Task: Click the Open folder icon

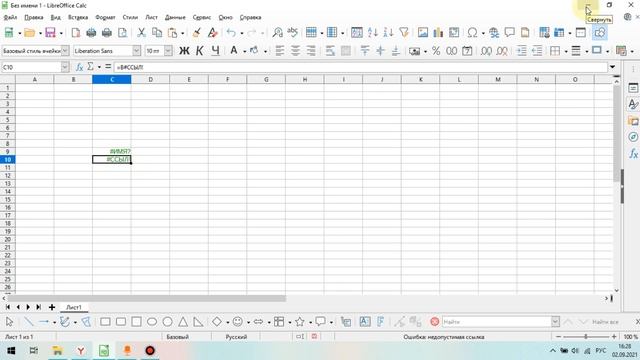Action: (29, 33)
